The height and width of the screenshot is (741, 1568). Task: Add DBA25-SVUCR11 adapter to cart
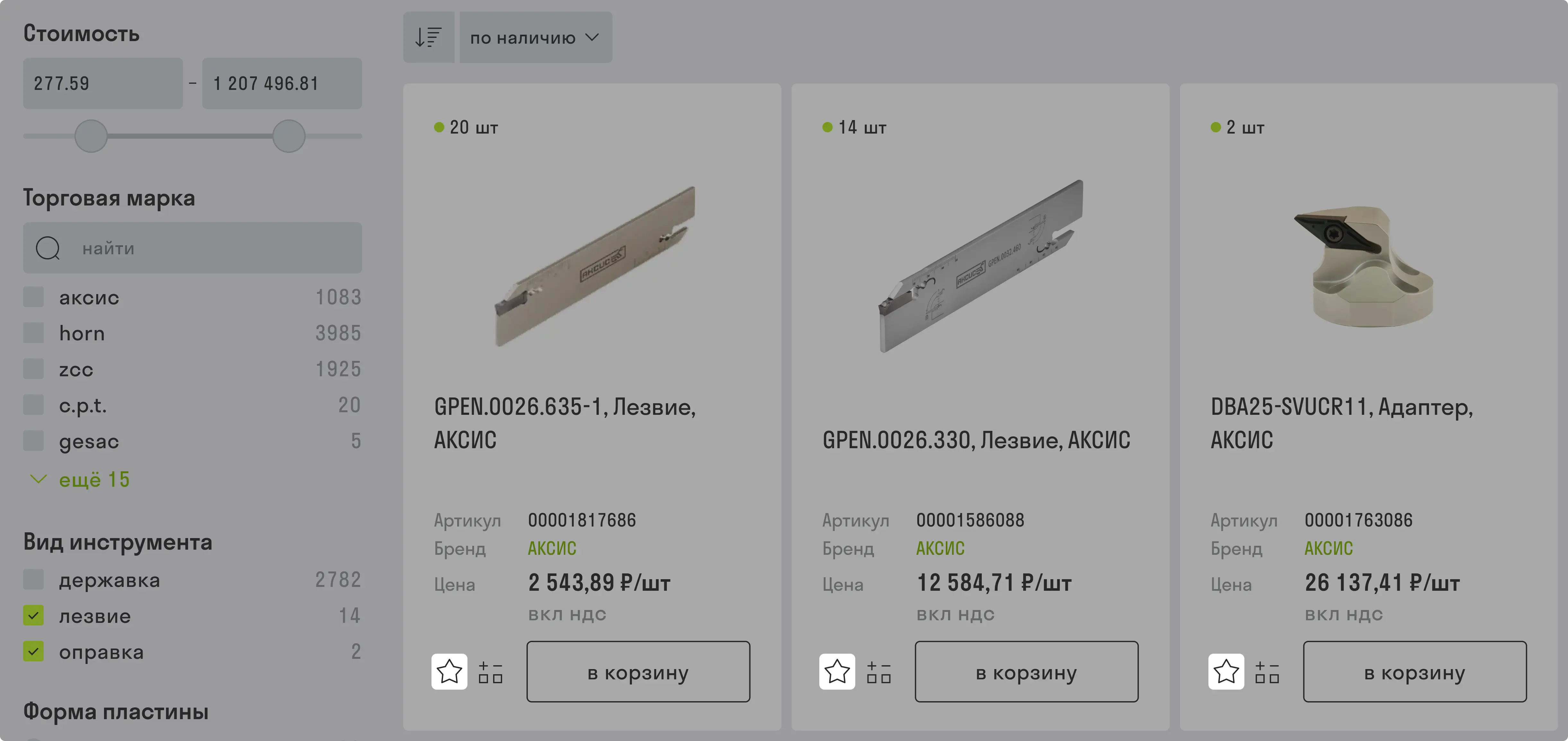pyautogui.click(x=1415, y=672)
